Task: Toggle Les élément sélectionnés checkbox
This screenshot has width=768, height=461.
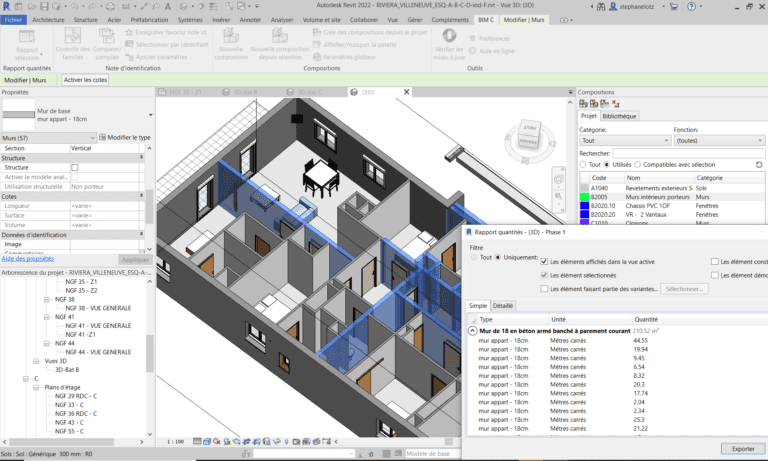Action: coord(544,275)
